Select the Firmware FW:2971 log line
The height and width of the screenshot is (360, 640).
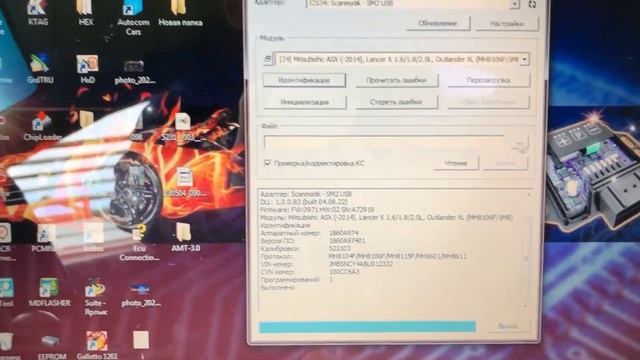click(x=317, y=209)
